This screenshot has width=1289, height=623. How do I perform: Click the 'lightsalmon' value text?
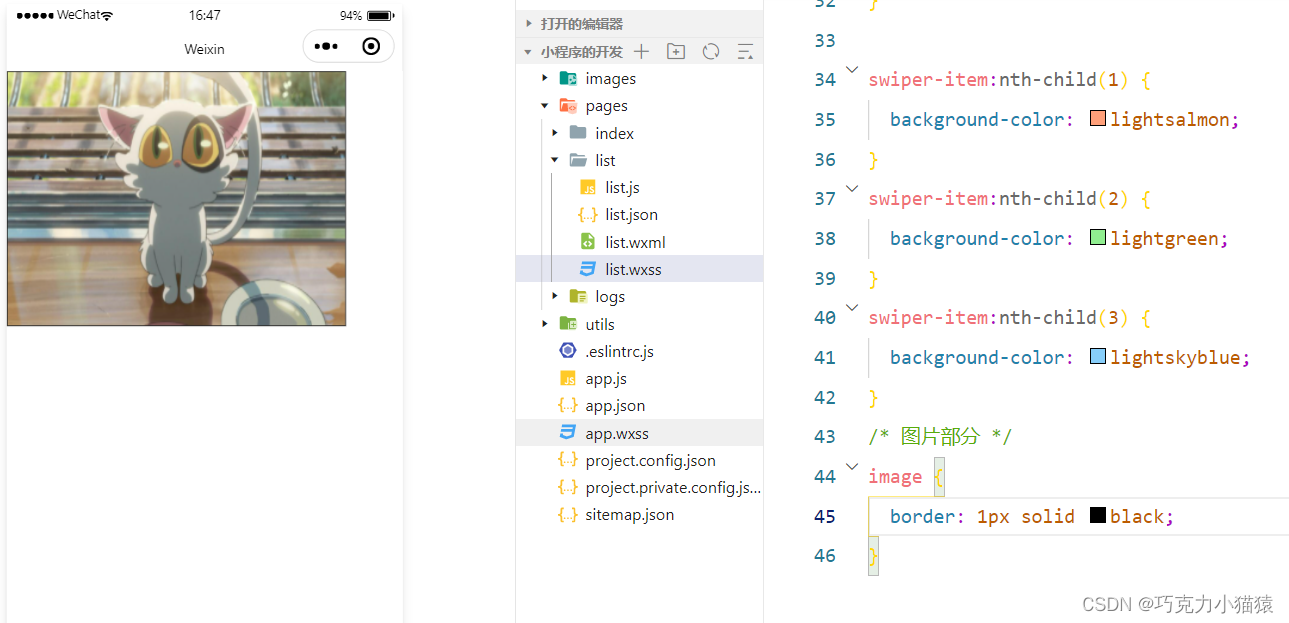(x=1169, y=120)
